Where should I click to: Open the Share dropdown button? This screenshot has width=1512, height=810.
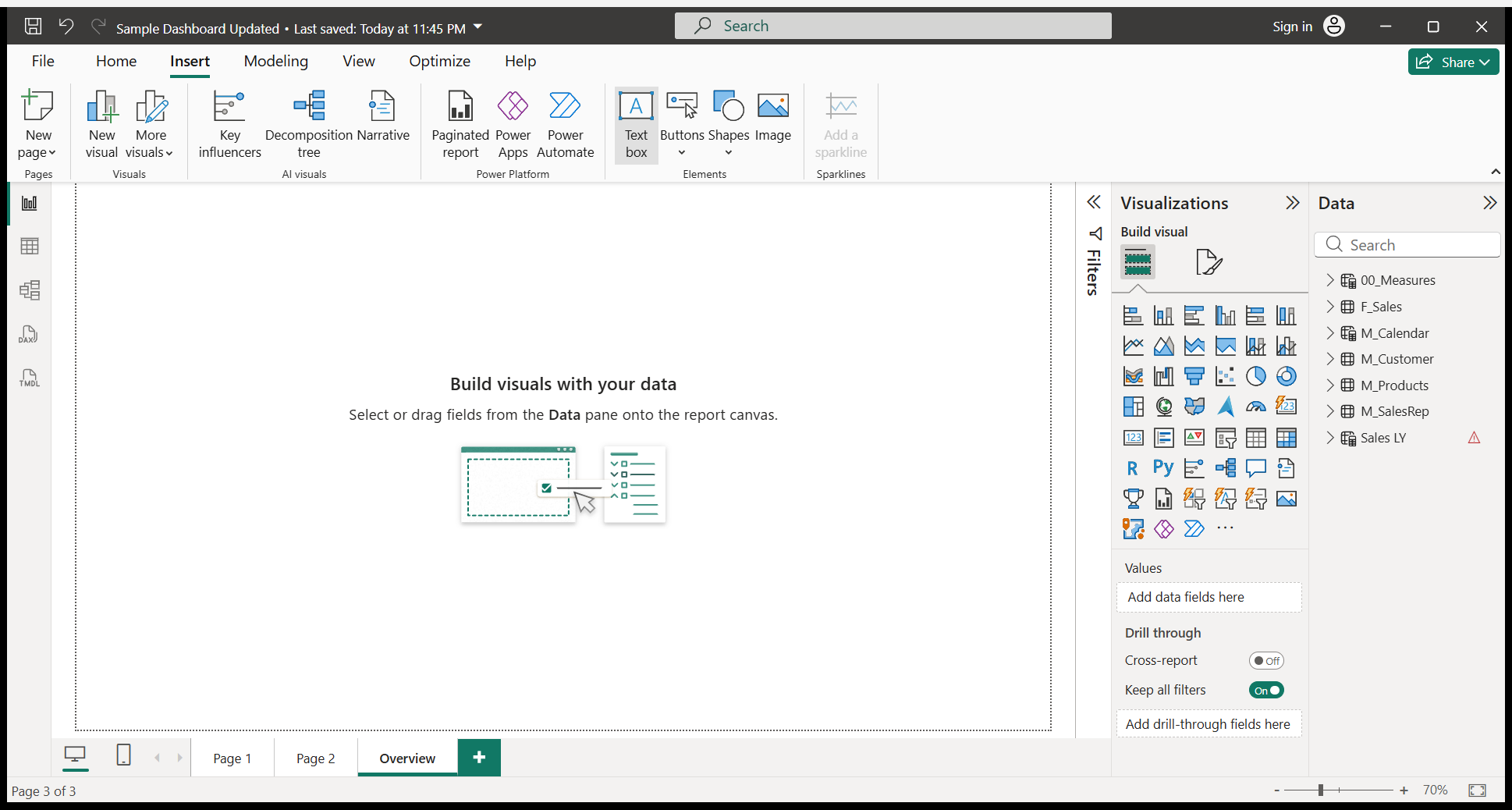1453,62
